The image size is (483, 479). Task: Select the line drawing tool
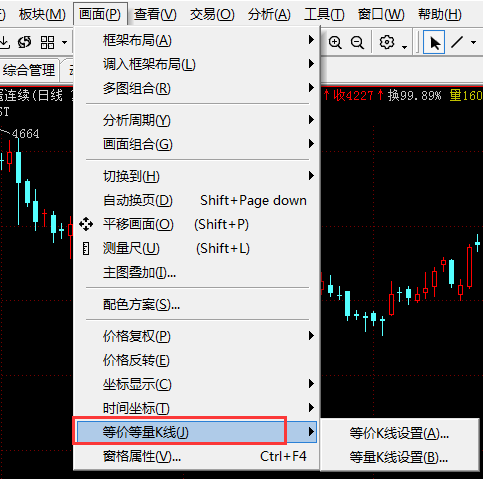tap(457, 42)
